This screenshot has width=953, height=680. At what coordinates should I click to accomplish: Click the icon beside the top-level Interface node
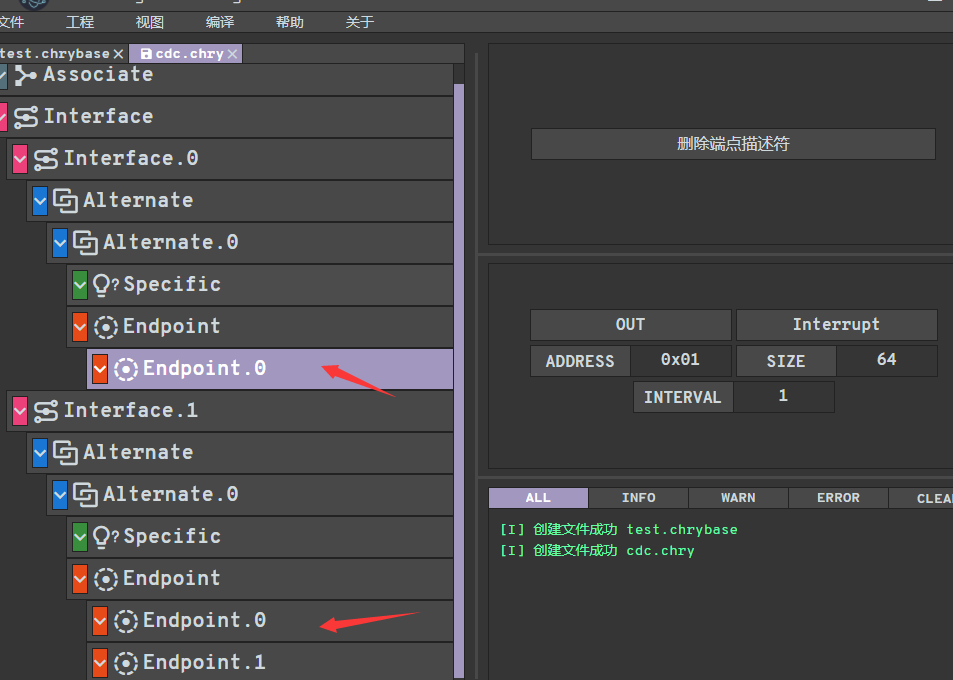(26, 117)
